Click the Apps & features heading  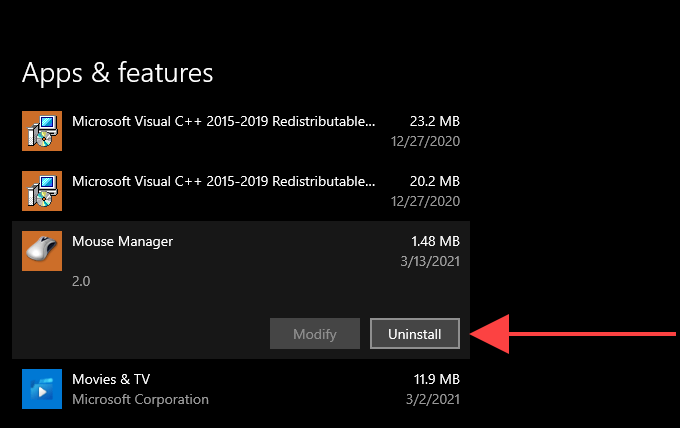click(x=118, y=72)
